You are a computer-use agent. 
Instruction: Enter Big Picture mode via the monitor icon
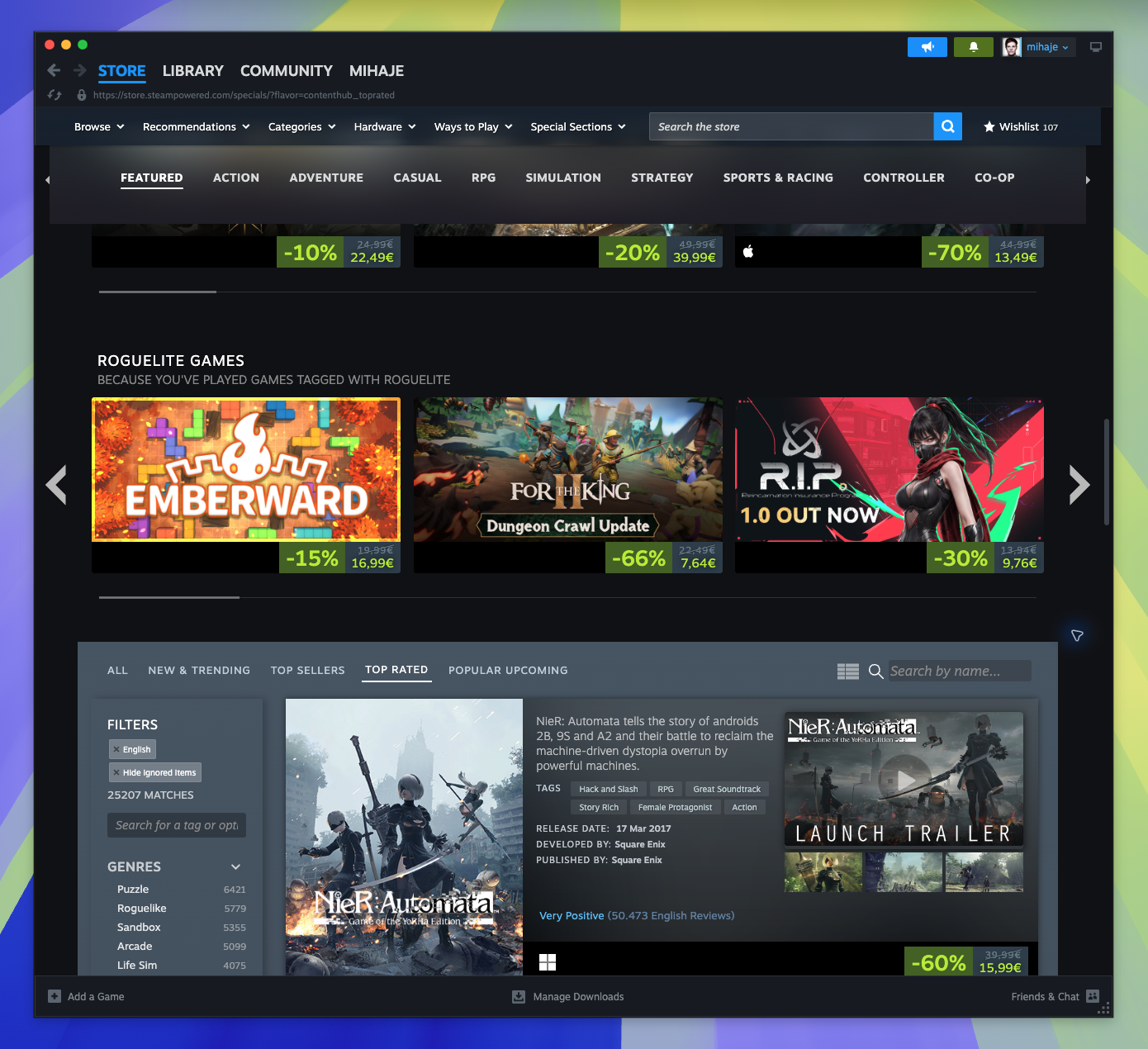(1096, 47)
